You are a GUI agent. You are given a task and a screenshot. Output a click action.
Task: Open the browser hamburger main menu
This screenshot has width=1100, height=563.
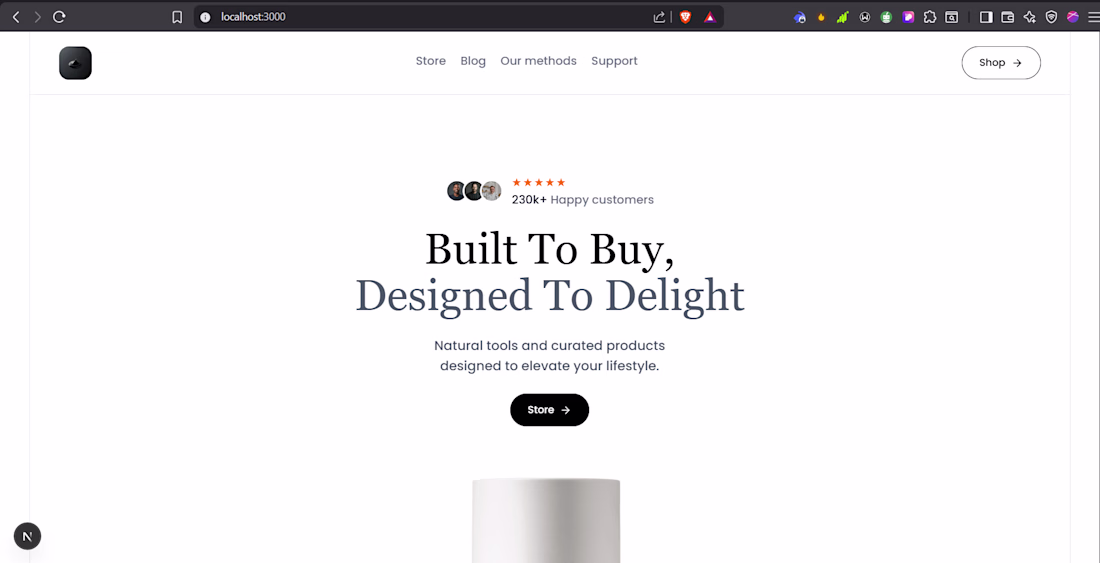(1093, 17)
